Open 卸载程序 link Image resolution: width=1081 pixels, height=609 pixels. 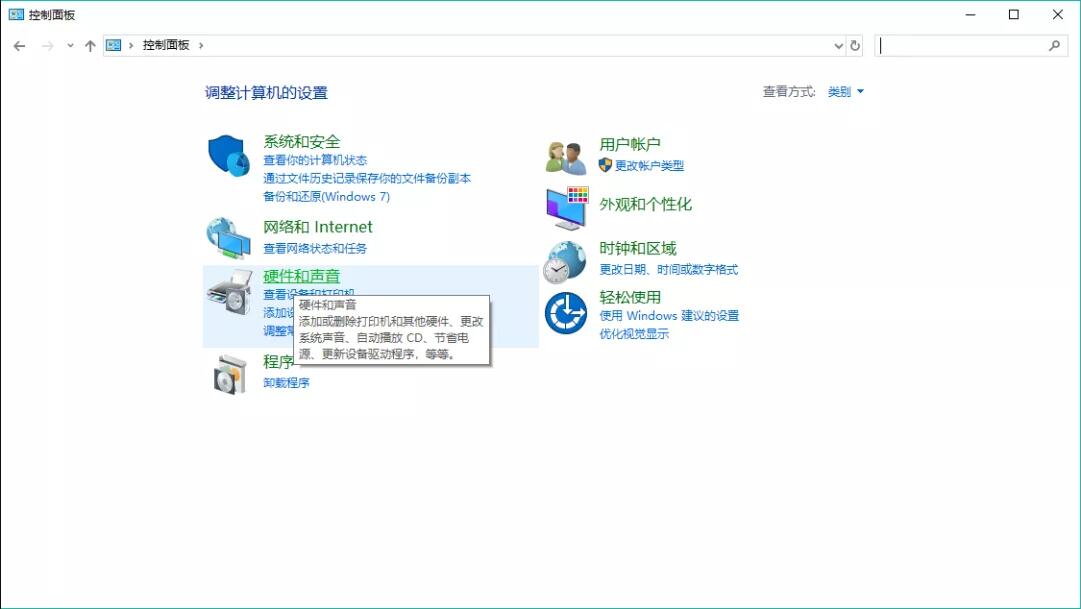pos(286,383)
